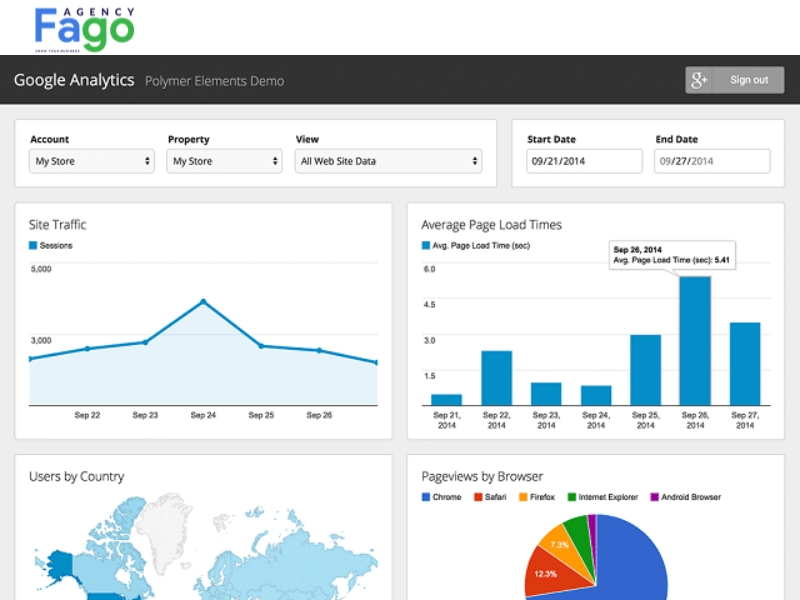Image resolution: width=800 pixels, height=600 pixels.
Task: Click the Sessions legend swatch
Action: click(x=33, y=245)
